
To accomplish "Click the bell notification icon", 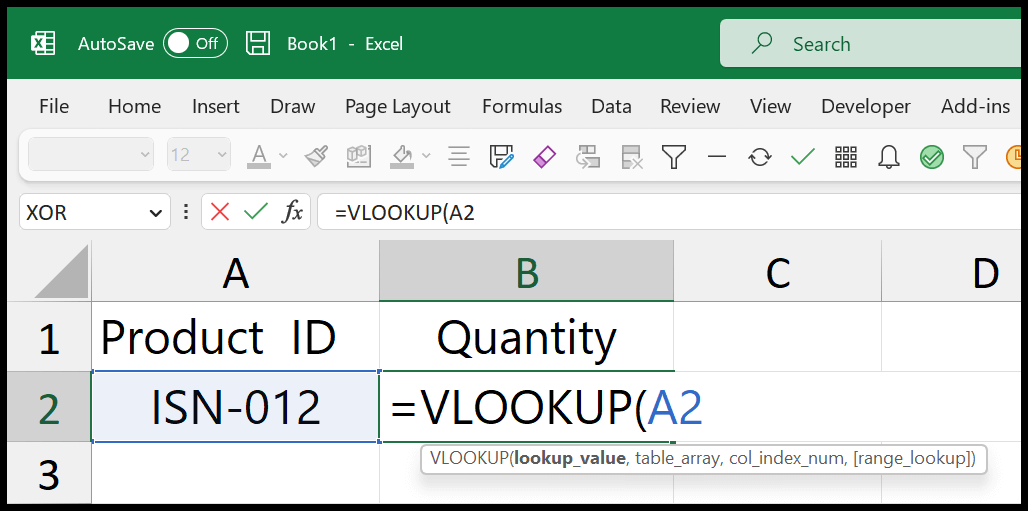I will [x=888, y=156].
